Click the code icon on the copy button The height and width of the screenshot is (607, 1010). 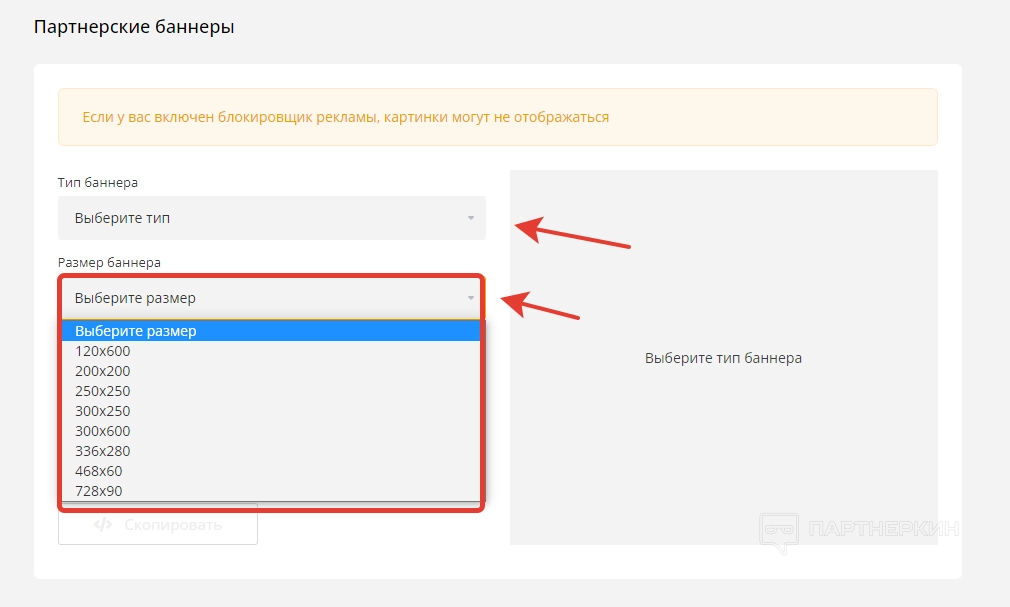pos(102,525)
